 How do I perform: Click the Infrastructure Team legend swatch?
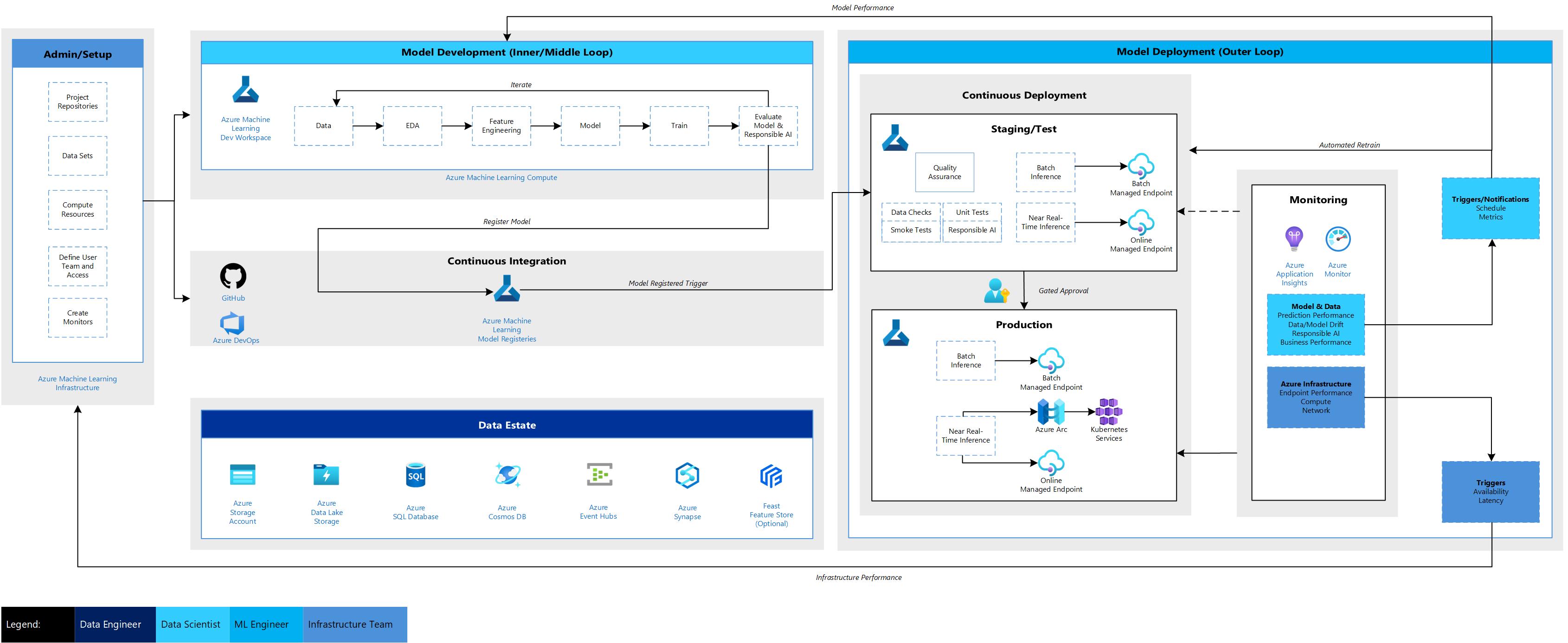click(x=355, y=624)
